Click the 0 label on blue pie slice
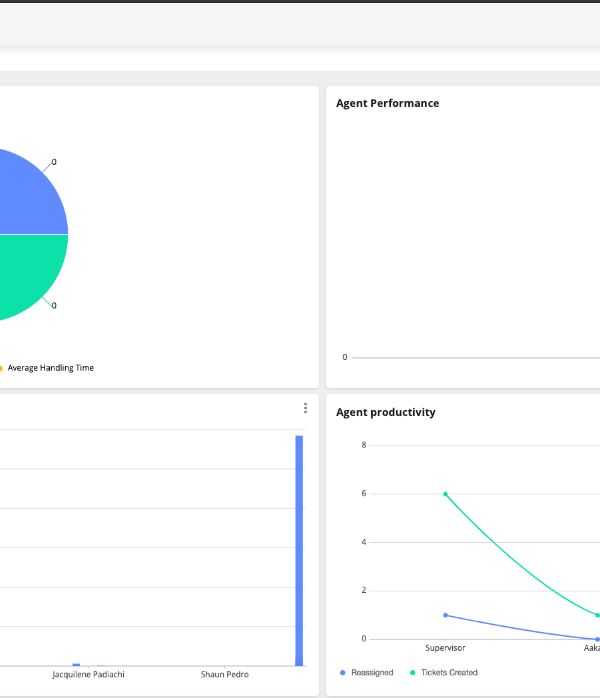 [54, 162]
